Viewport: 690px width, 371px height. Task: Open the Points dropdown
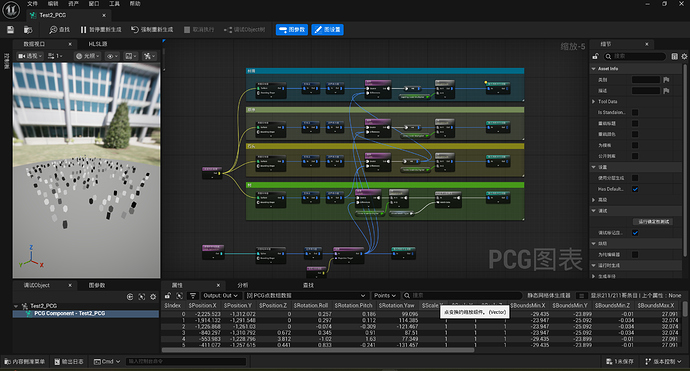385,295
